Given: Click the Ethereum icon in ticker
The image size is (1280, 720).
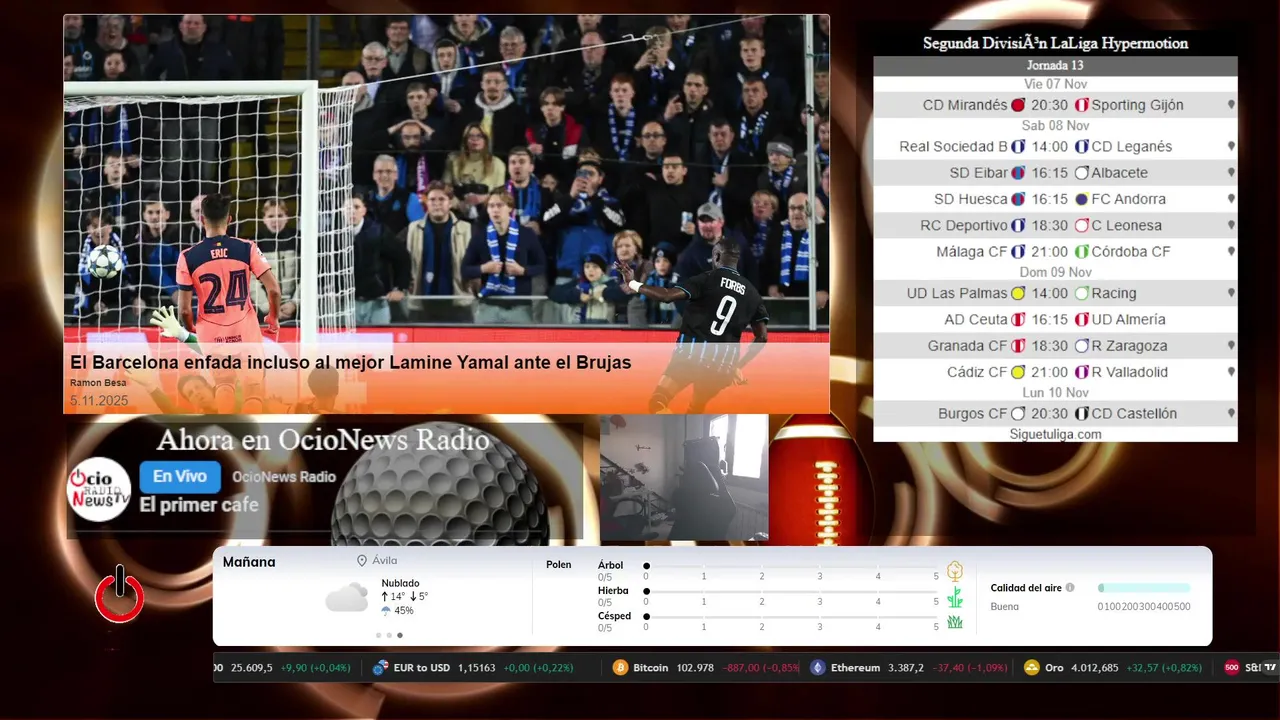Looking at the screenshot, I should [x=818, y=667].
